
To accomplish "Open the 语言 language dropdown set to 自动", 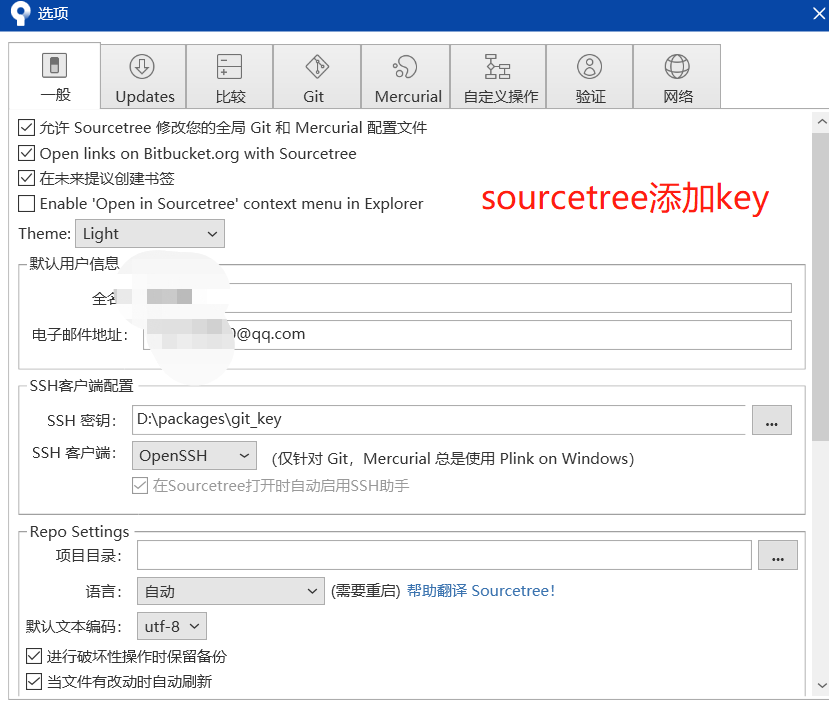I will click(231, 591).
